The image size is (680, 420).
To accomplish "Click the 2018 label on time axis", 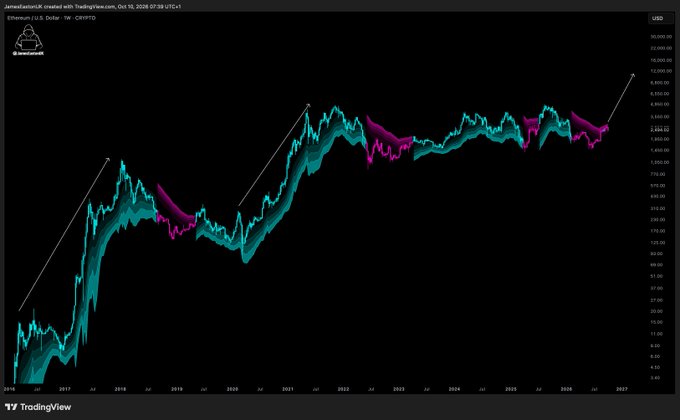I will coord(120,389).
